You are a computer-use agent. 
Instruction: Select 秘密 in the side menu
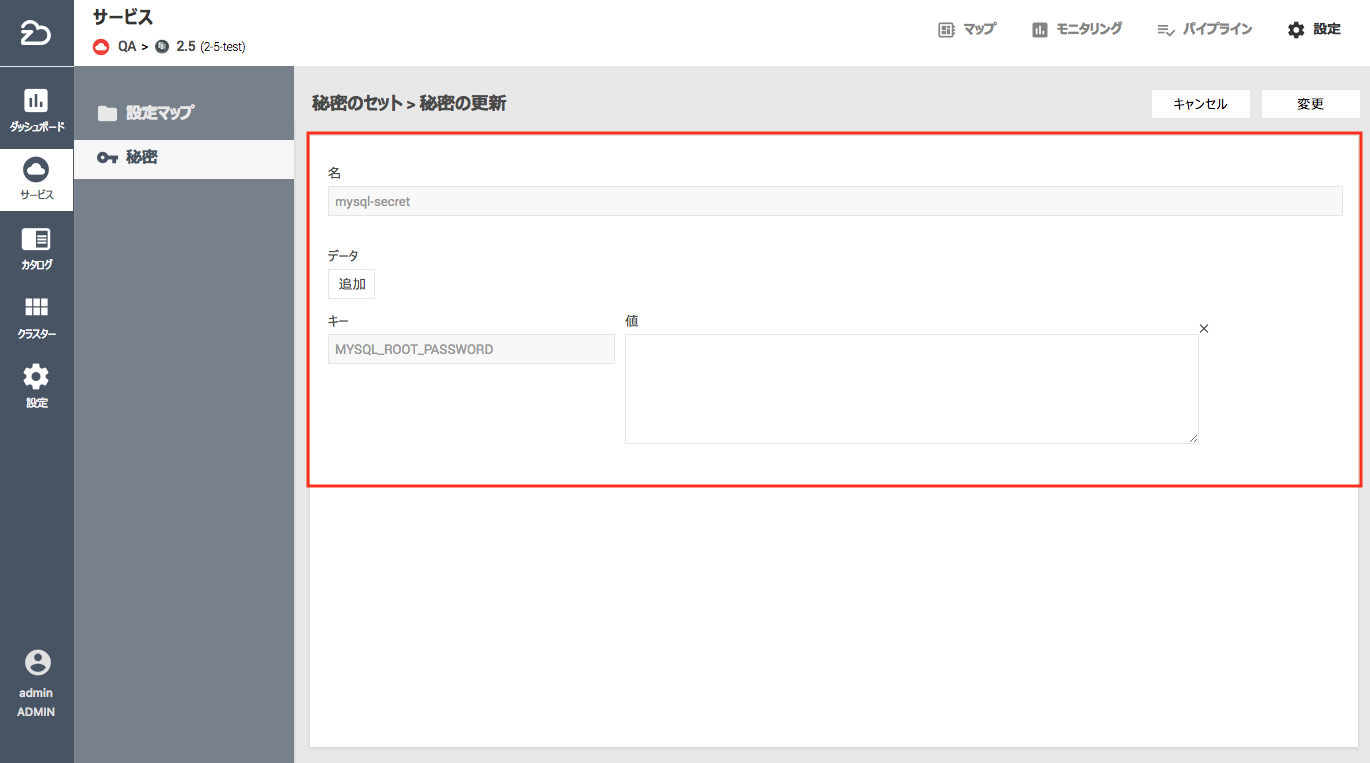coord(184,158)
